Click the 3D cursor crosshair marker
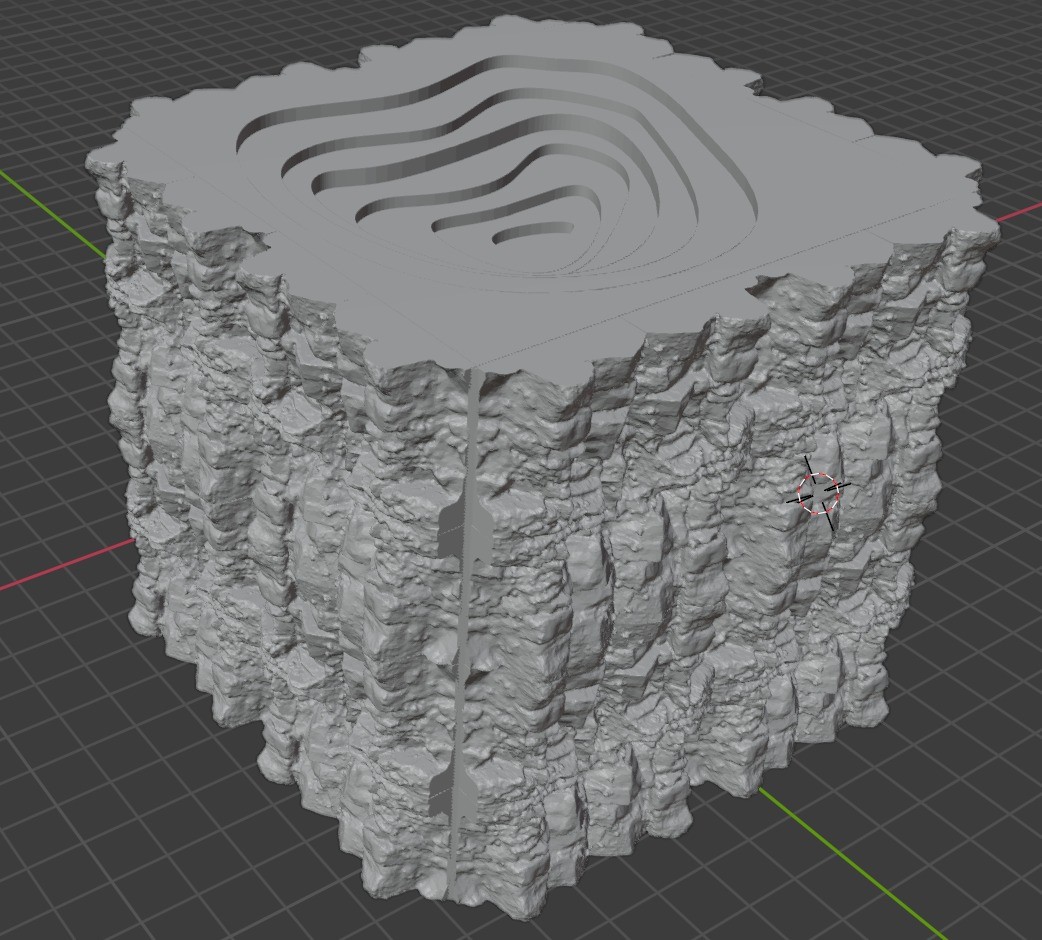The image size is (1042, 940). pos(819,494)
